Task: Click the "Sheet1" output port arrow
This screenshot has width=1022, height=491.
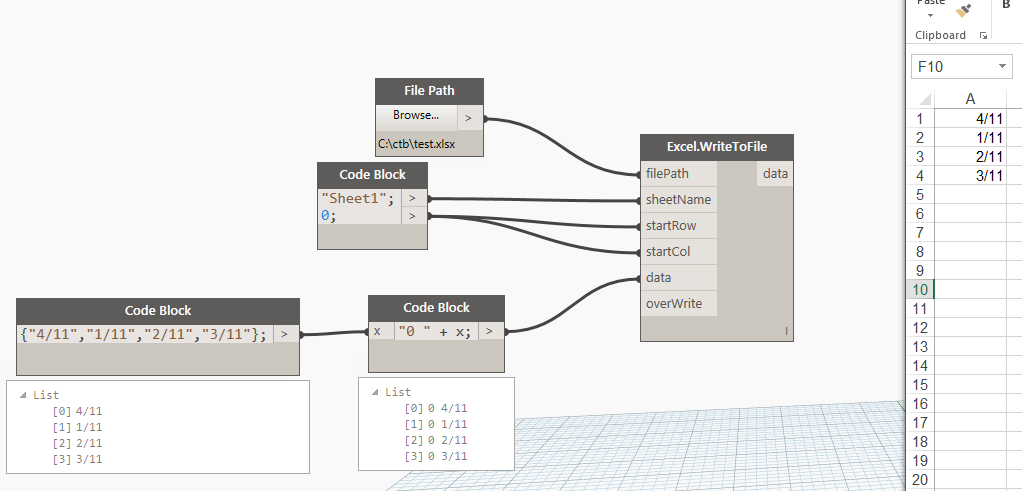Action: coord(413,198)
